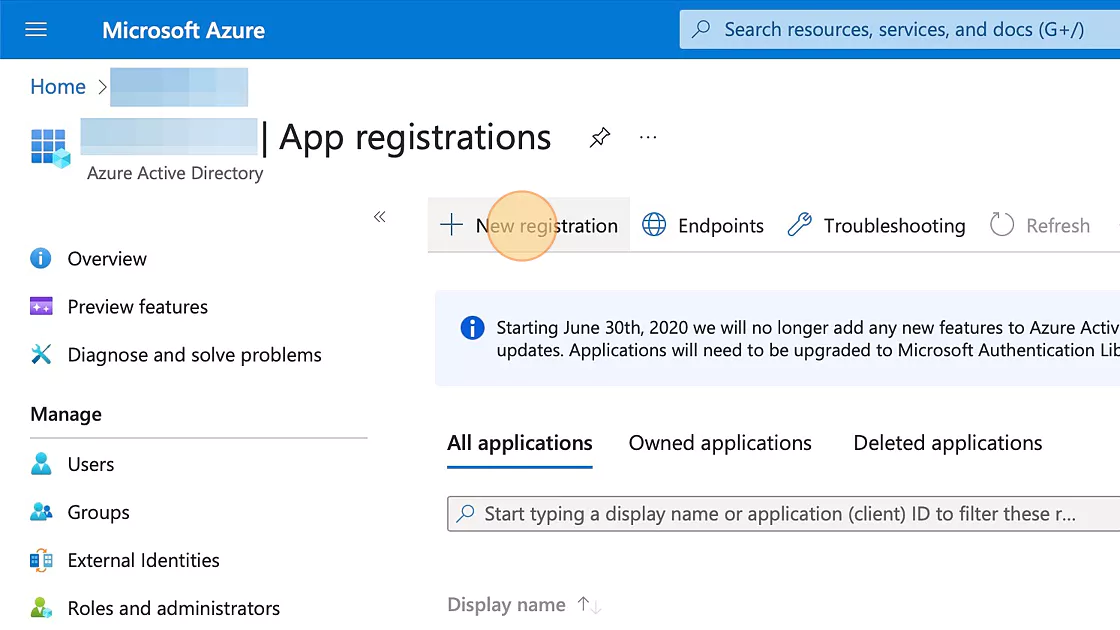This screenshot has width=1120, height=630.
Task: Pin App registrations to dashboard
Action: click(x=599, y=138)
